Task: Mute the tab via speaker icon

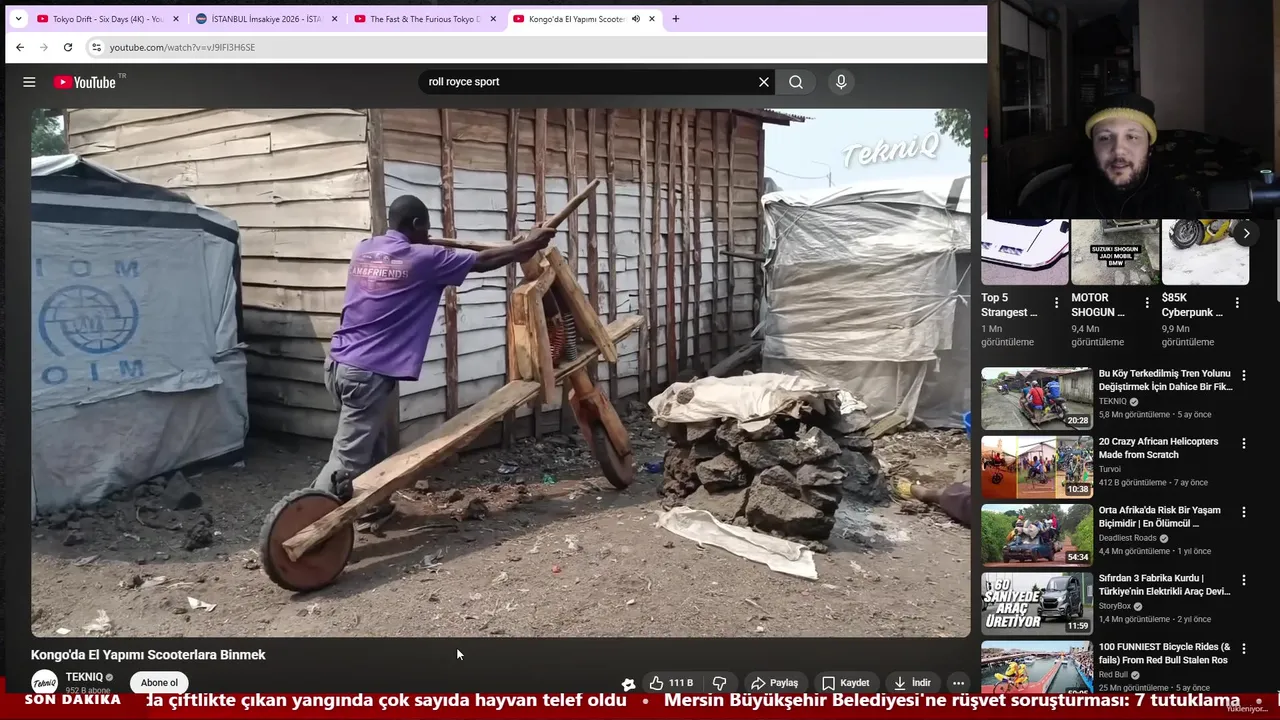Action: 635,19
